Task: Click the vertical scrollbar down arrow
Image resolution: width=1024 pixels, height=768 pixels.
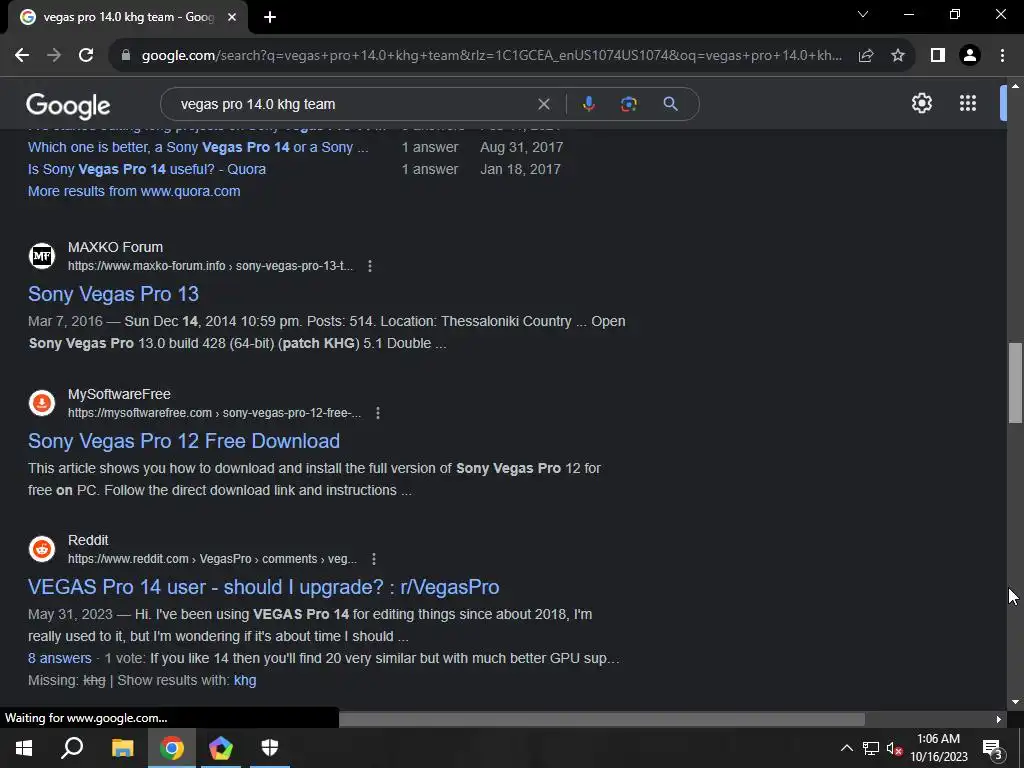Action: click(1015, 702)
